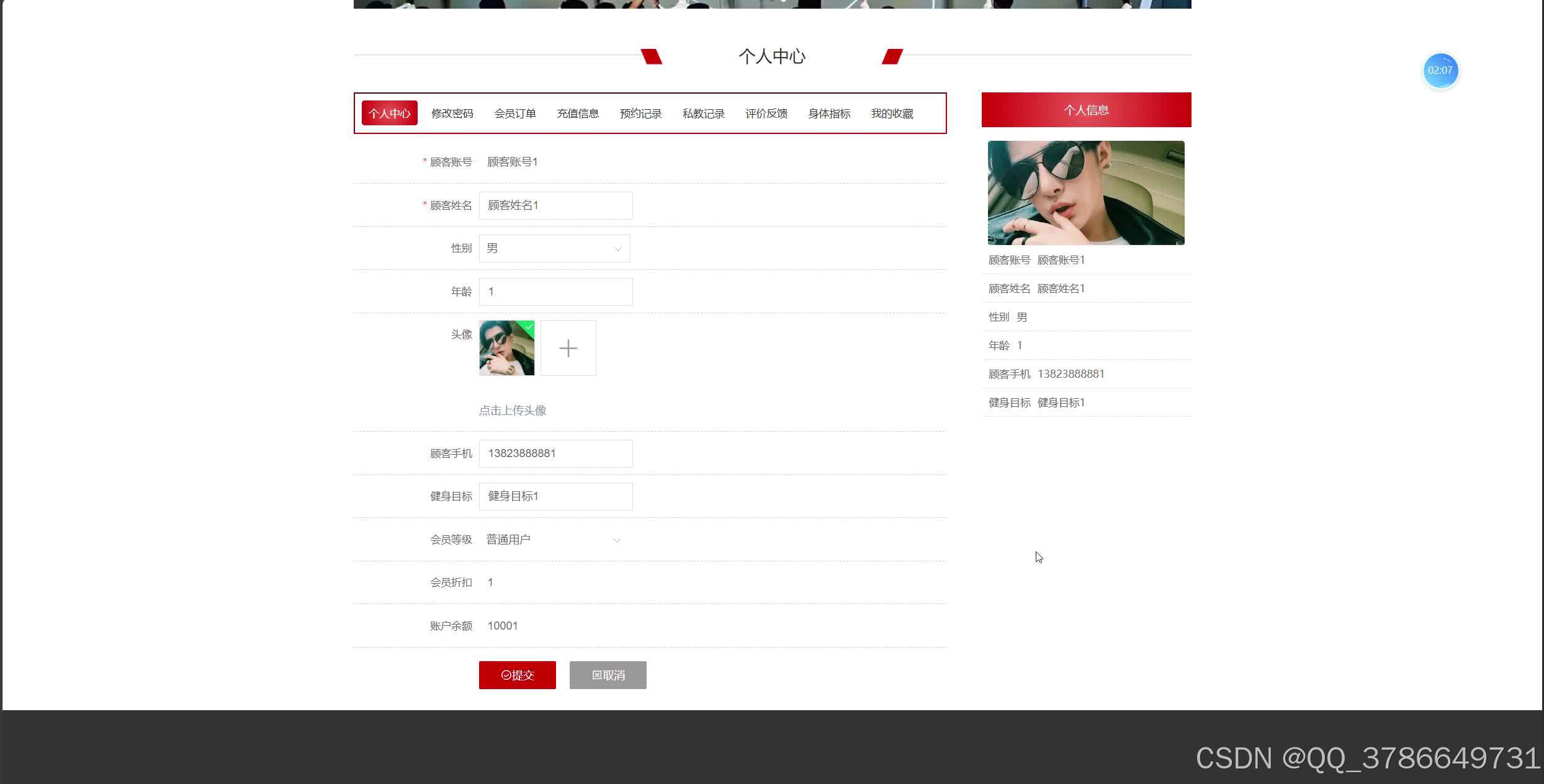Click the plus icon to upload new avatar
The image size is (1544, 784).
(568, 348)
